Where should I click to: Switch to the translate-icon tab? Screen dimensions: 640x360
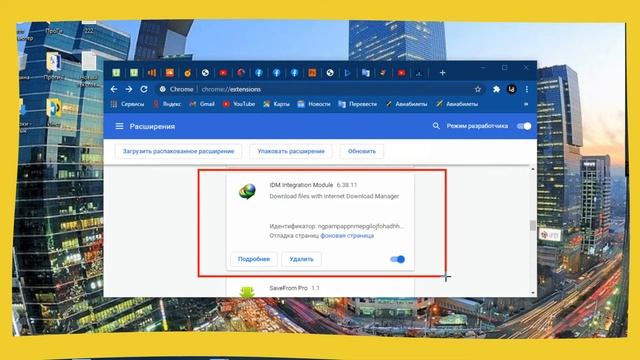(x=366, y=73)
